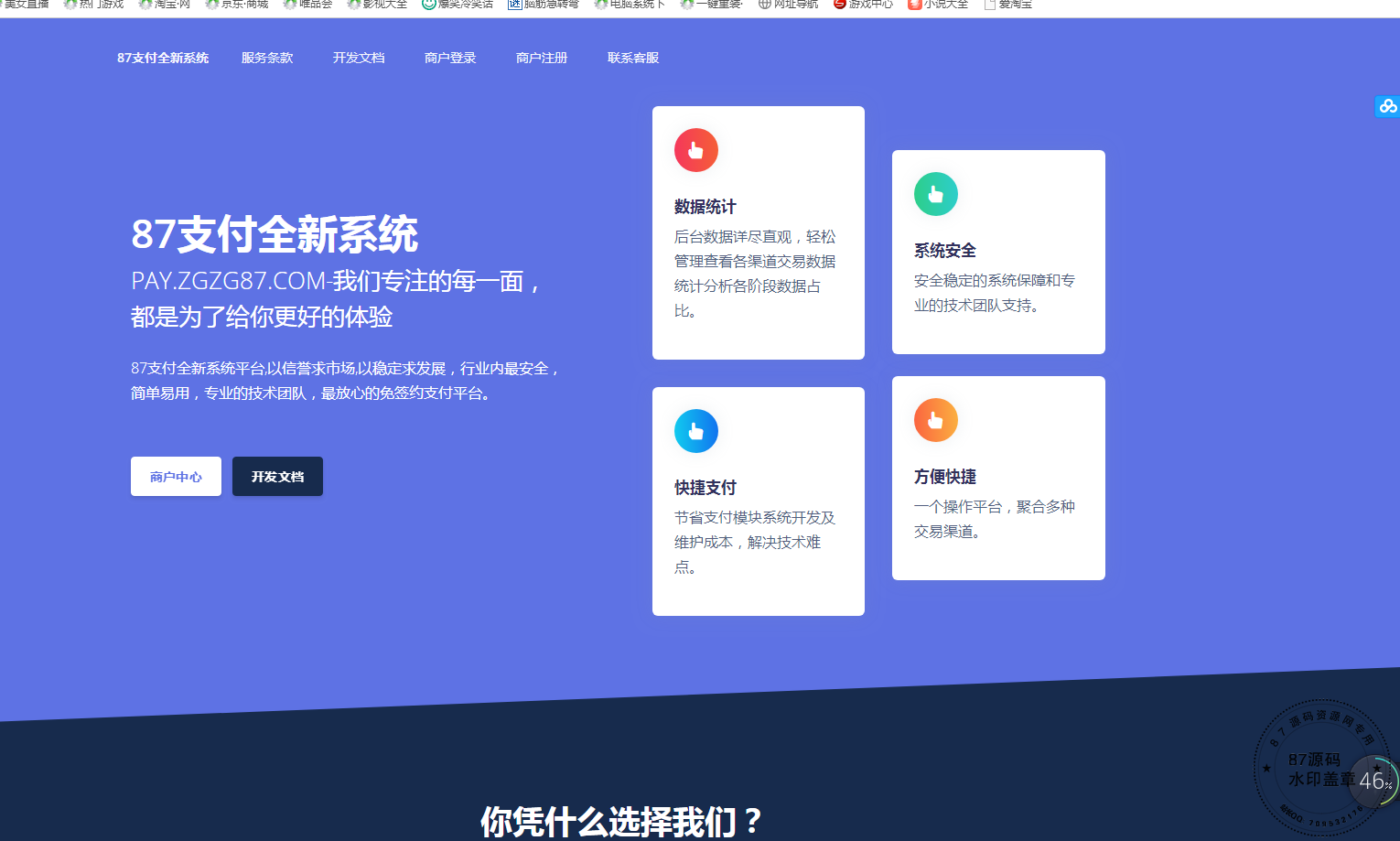Click the 数据统计 card heading

click(x=705, y=207)
